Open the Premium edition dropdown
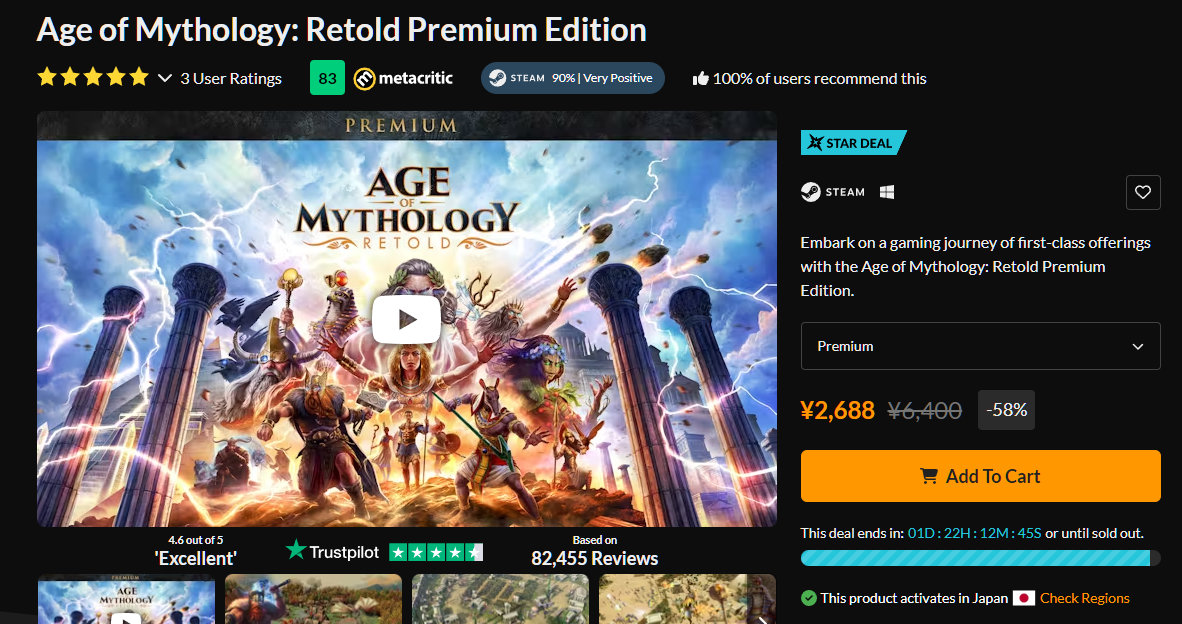This screenshot has width=1182, height=624. click(980, 346)
